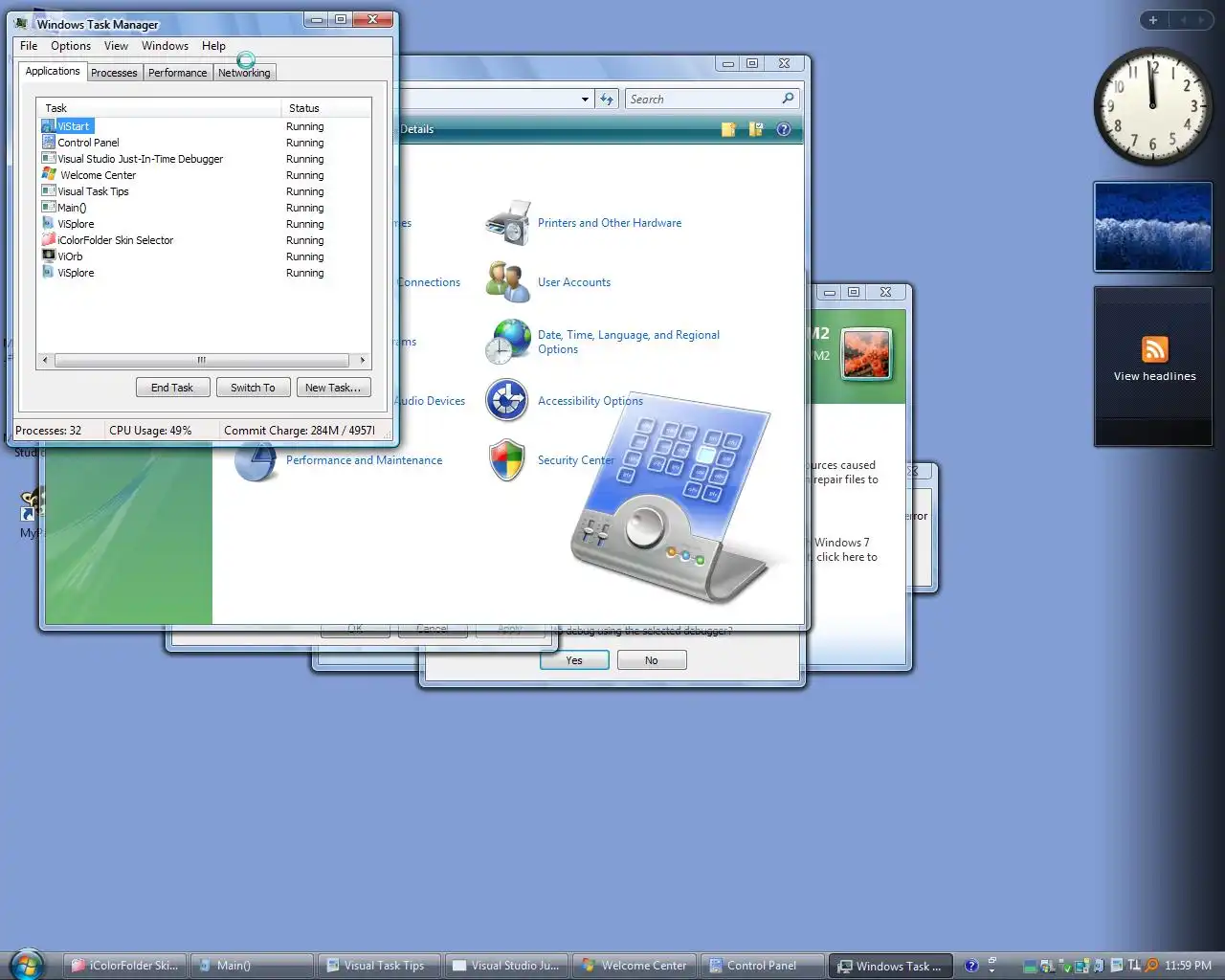This screenshot has height=980, width=1225.
Task: Open the address bar dropdown in Control Panel
Action: (585, 100)
